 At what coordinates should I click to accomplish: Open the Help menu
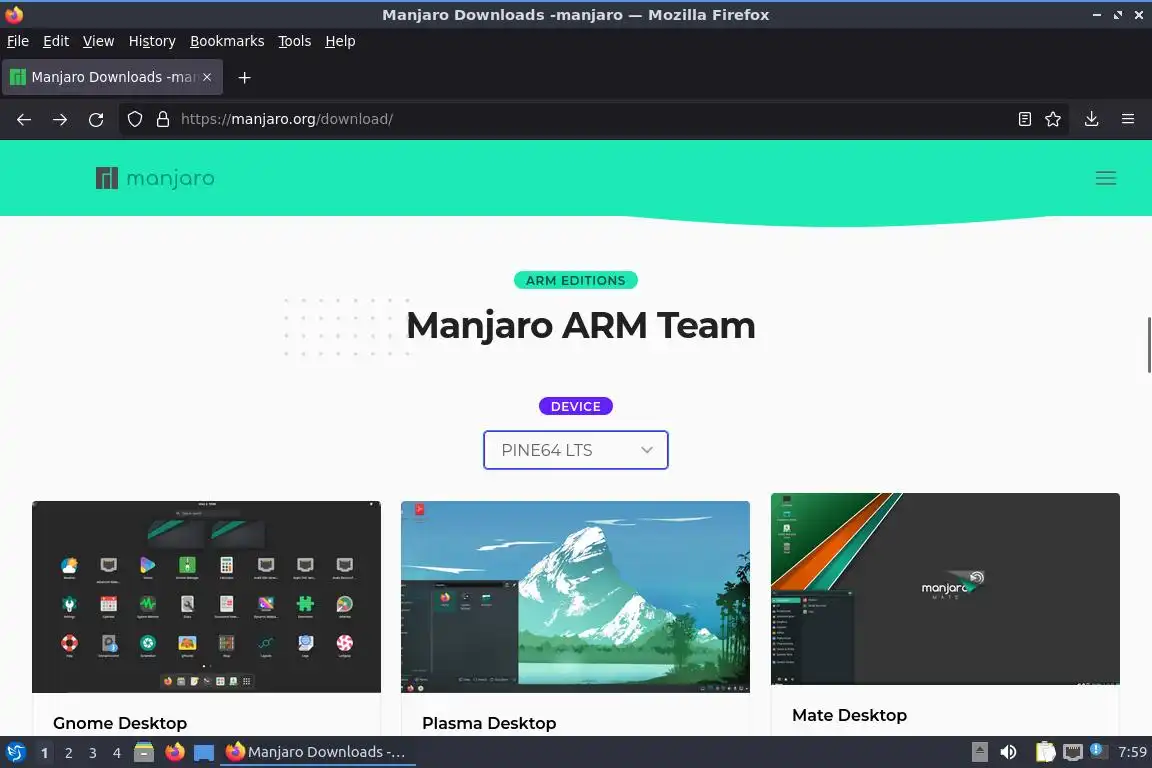coord(340,41)
